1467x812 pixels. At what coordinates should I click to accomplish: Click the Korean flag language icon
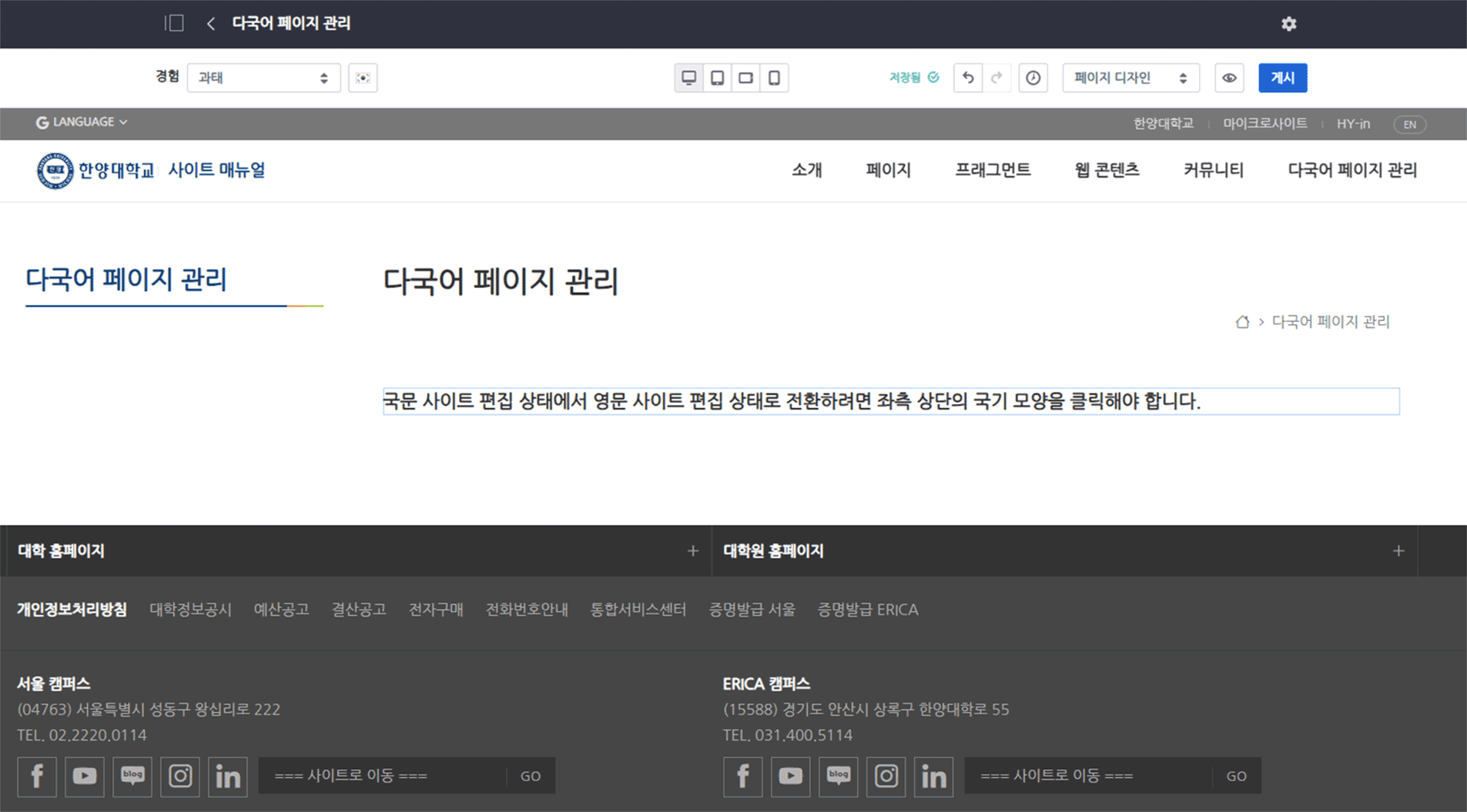[x=363, y=78]
